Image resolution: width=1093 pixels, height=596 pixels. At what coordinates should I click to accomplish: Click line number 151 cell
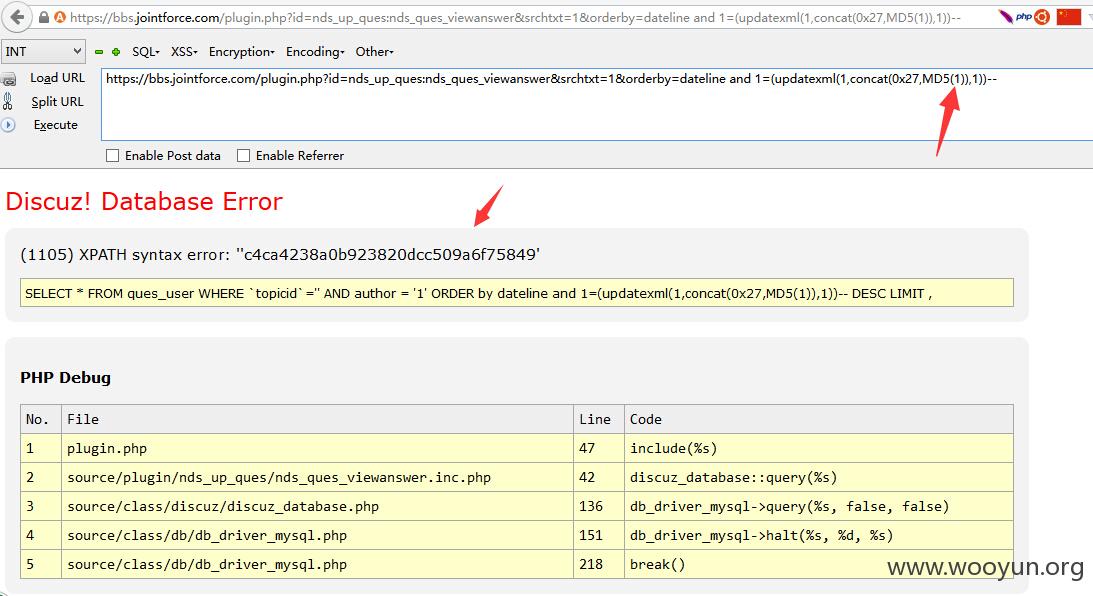point(599,535)
